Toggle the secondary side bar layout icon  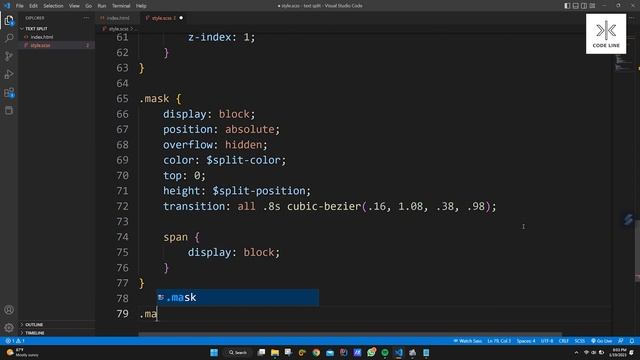click(x=584, y=6)
